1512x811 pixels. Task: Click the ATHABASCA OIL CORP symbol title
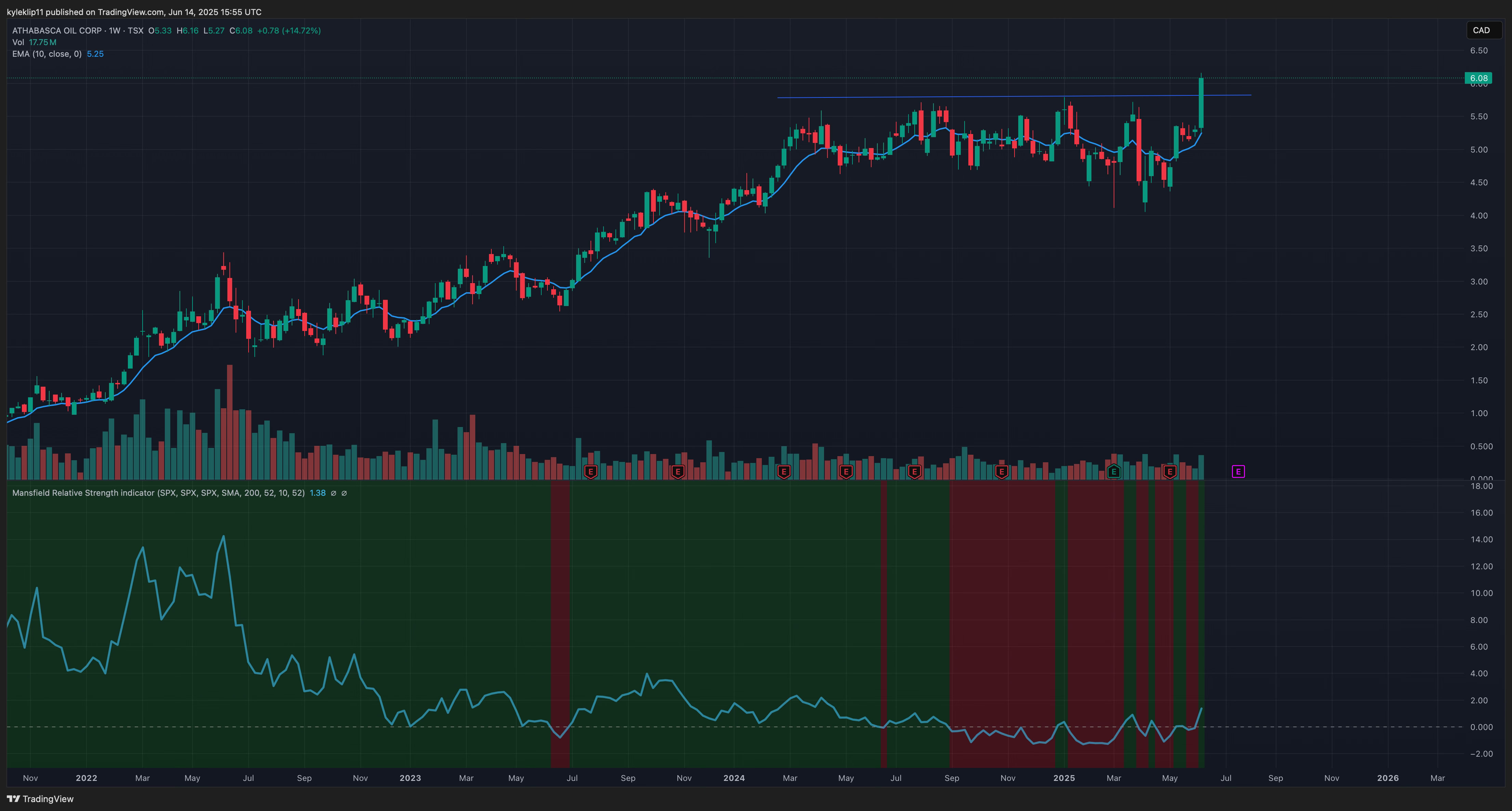[x=57, y=30]
